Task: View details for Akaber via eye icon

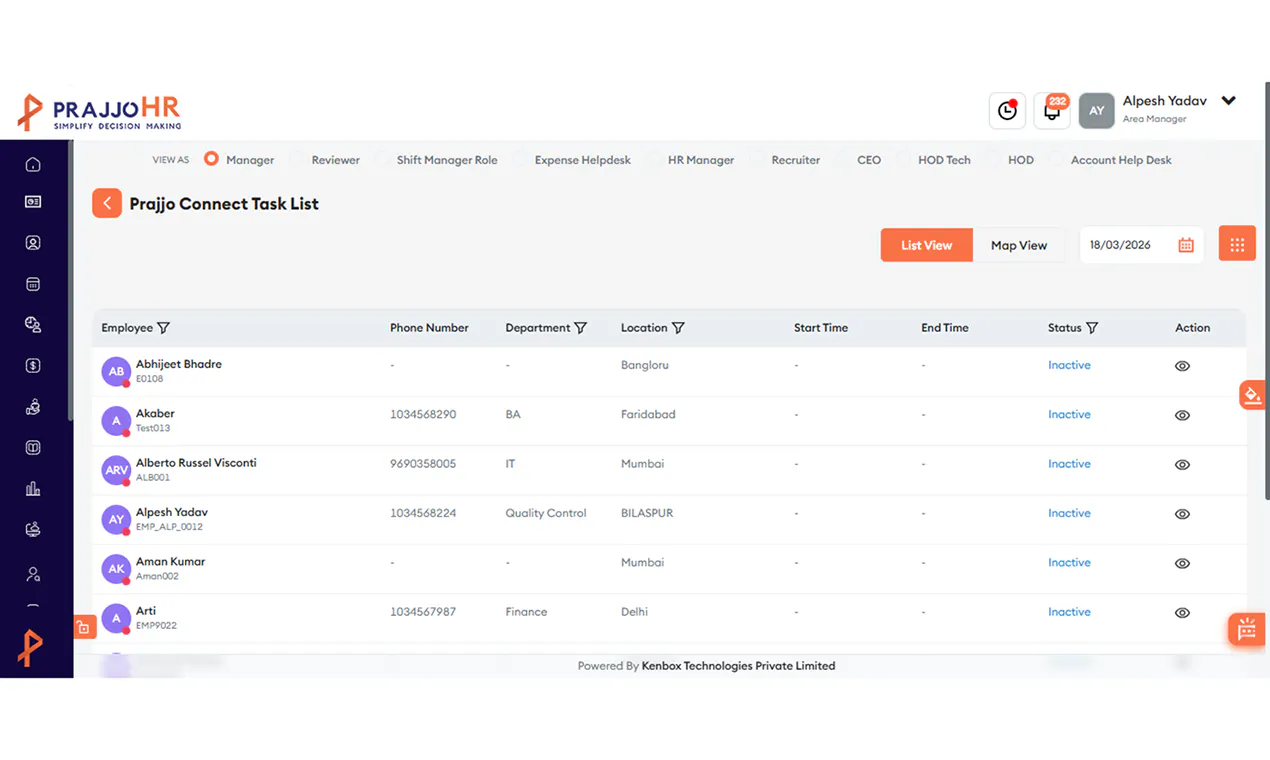Action: pos(1182,415)
